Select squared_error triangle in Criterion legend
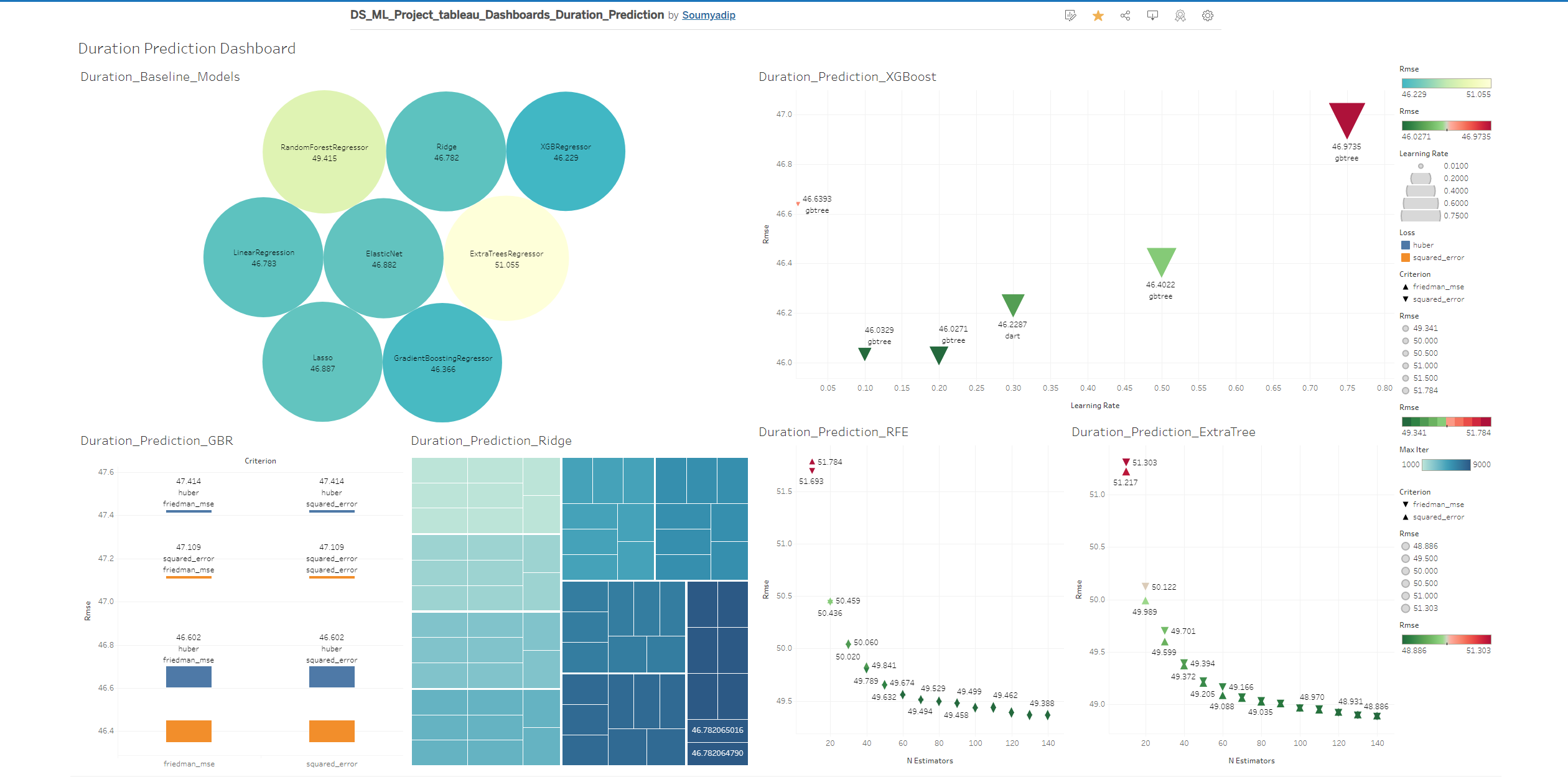 click(1405, 299)
